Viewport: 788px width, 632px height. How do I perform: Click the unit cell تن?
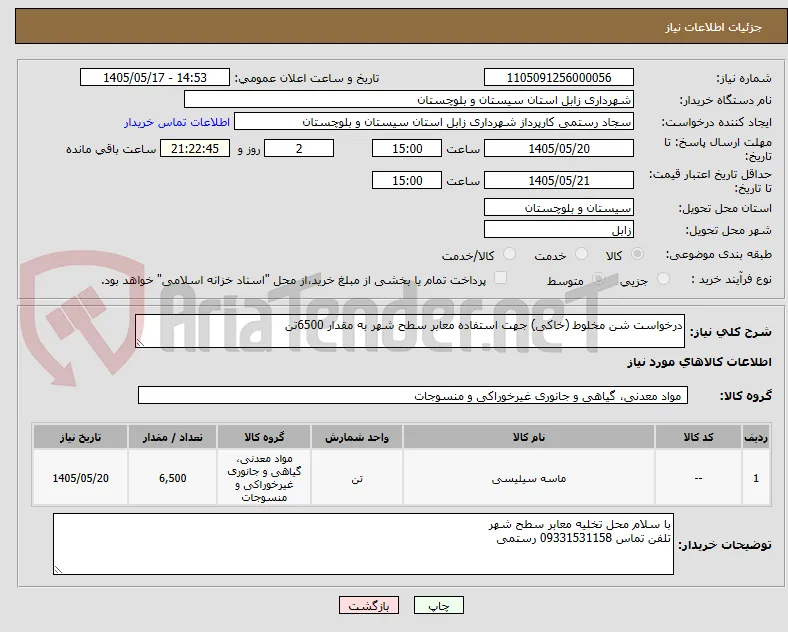357,478
